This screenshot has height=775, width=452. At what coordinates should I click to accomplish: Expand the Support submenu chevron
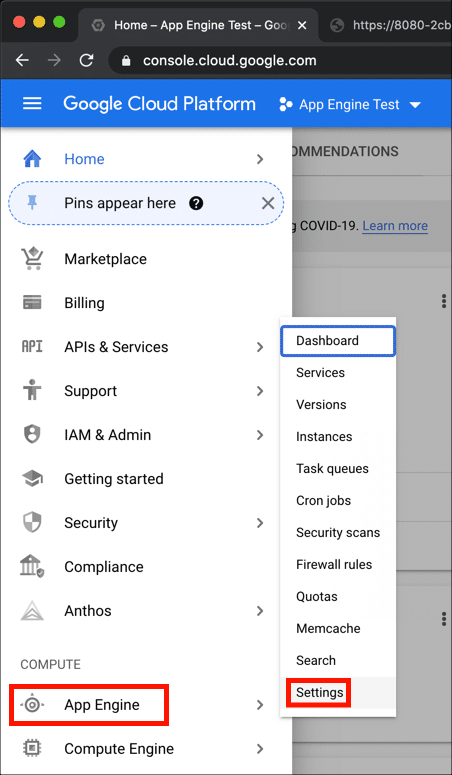tap(260, 391)
